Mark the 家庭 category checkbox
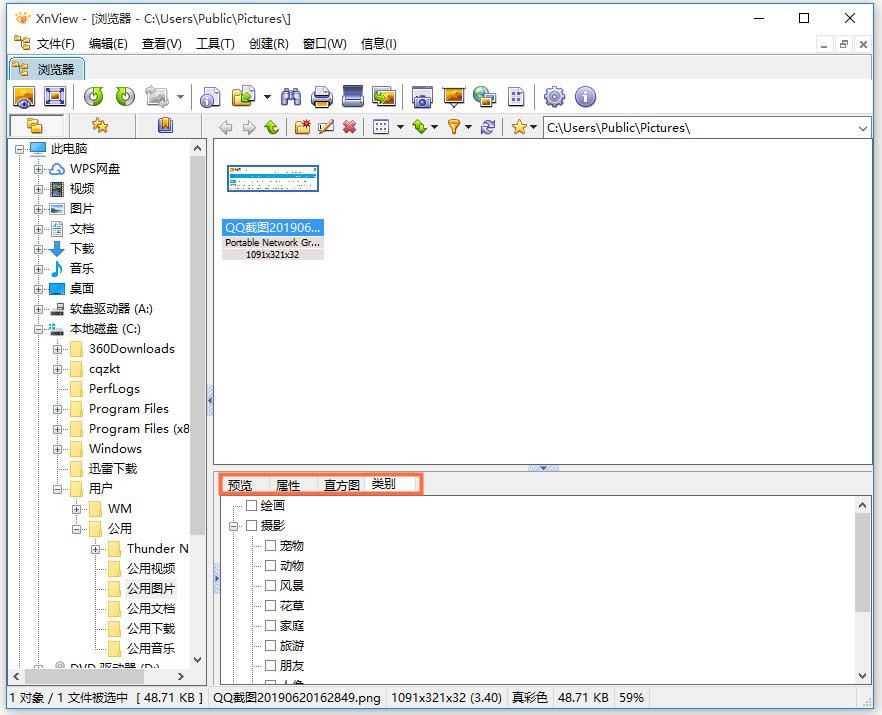Image resolution: width=882 pixels, height=715 pixels. 271,626
